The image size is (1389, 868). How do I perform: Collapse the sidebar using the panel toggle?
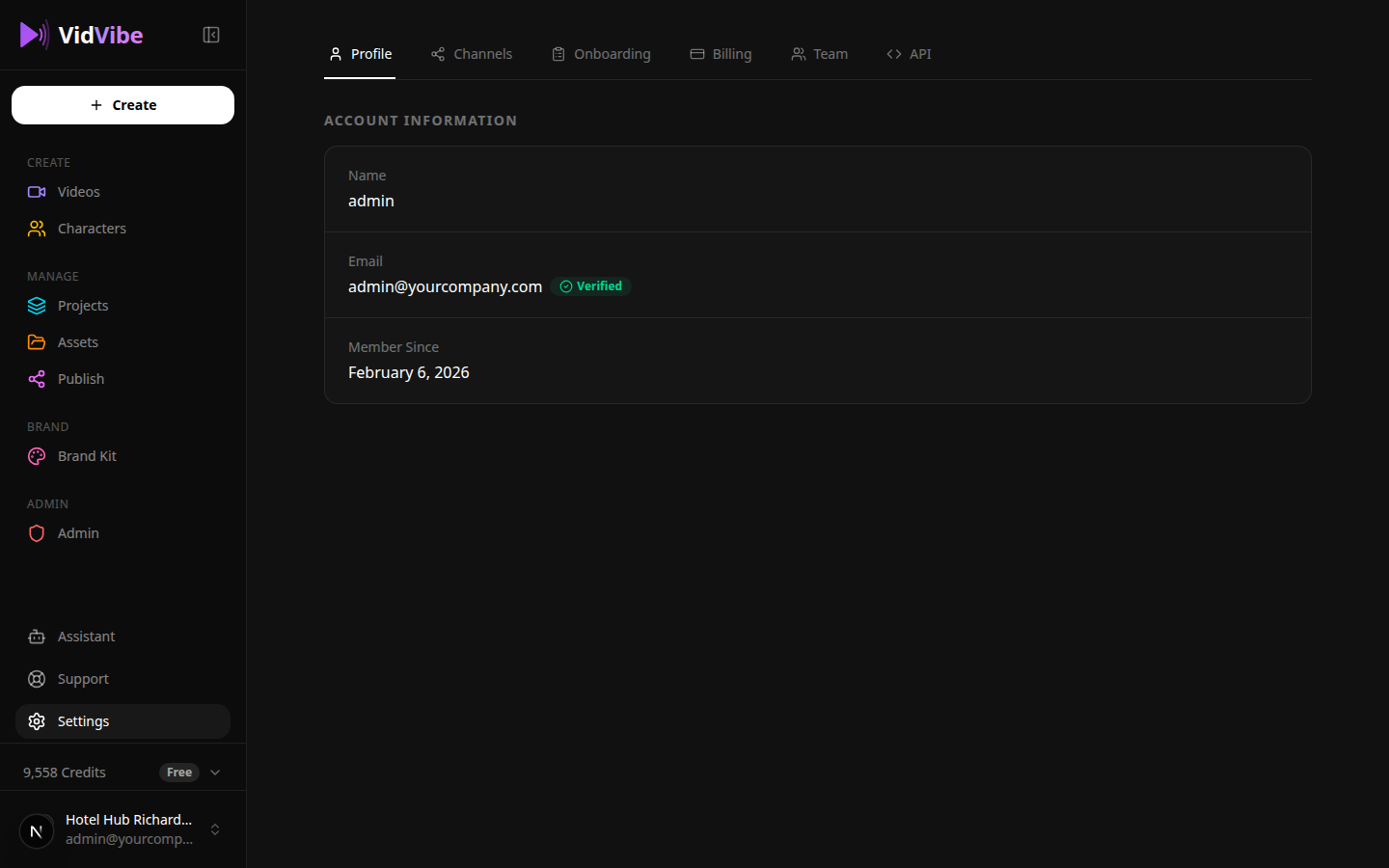pos(210,34)
